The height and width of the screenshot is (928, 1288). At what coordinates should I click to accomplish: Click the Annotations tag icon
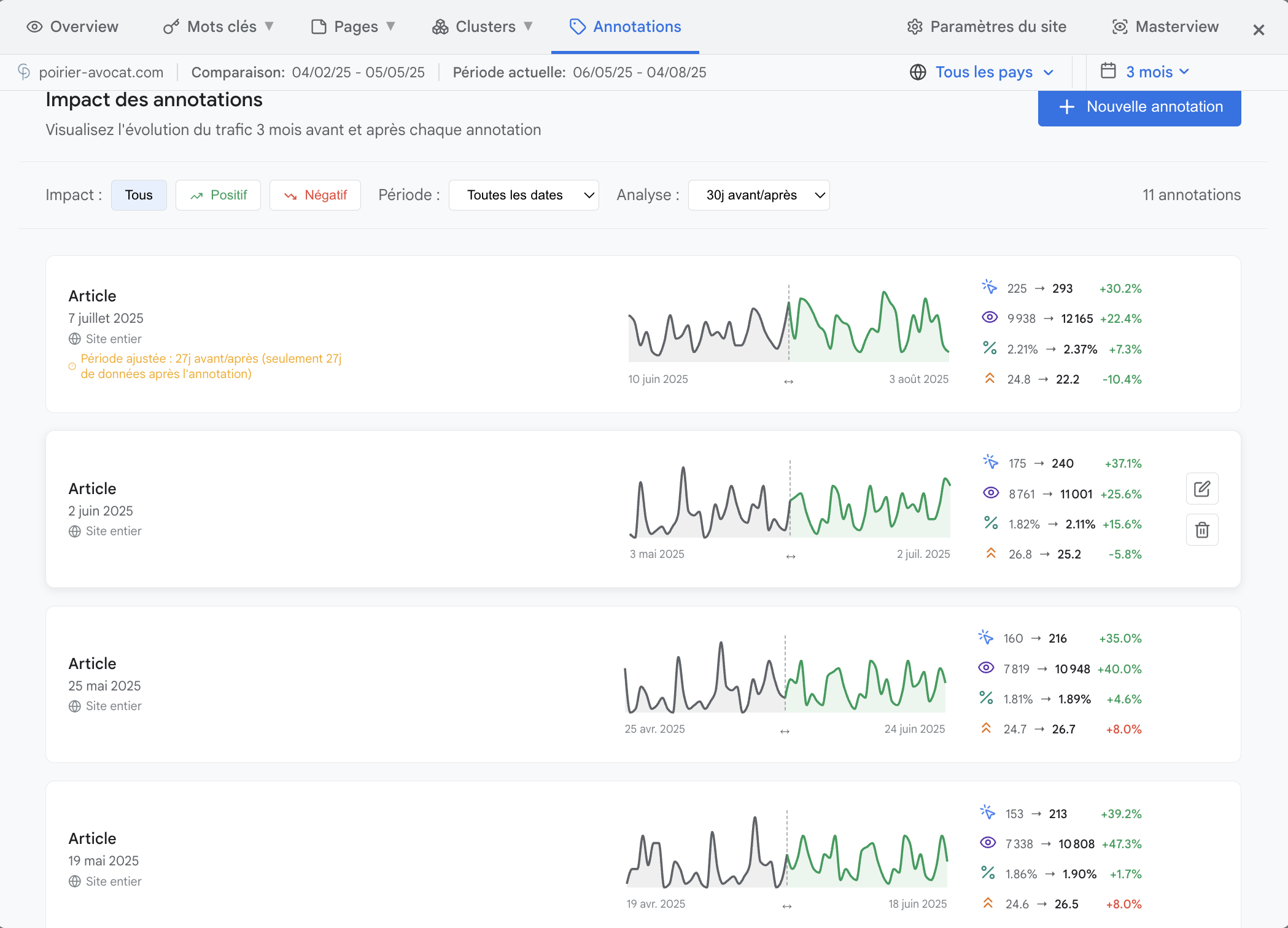578,27
